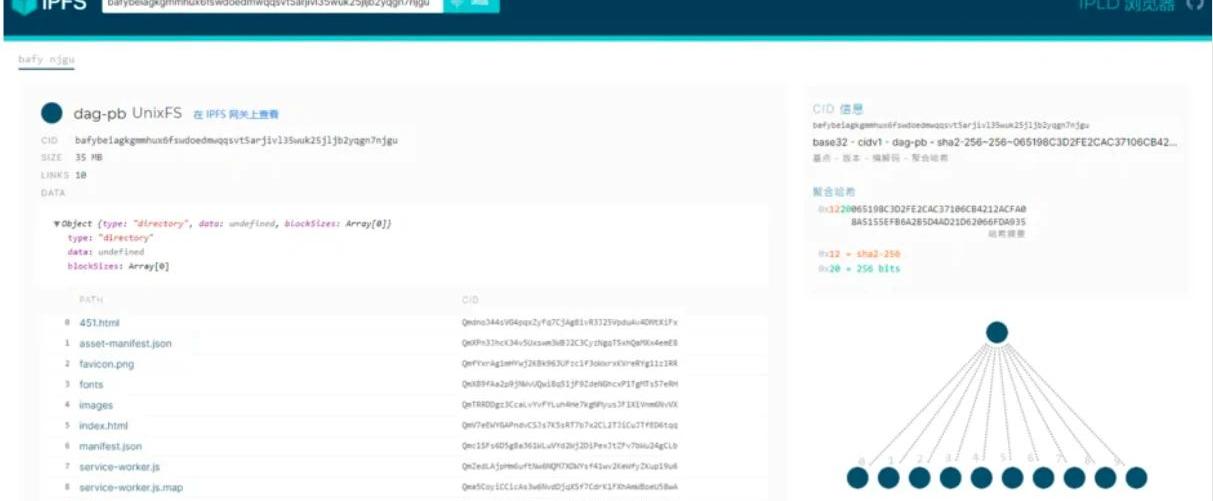
Task: Click the 'data: undefined' property row
Action: point(106,252)
